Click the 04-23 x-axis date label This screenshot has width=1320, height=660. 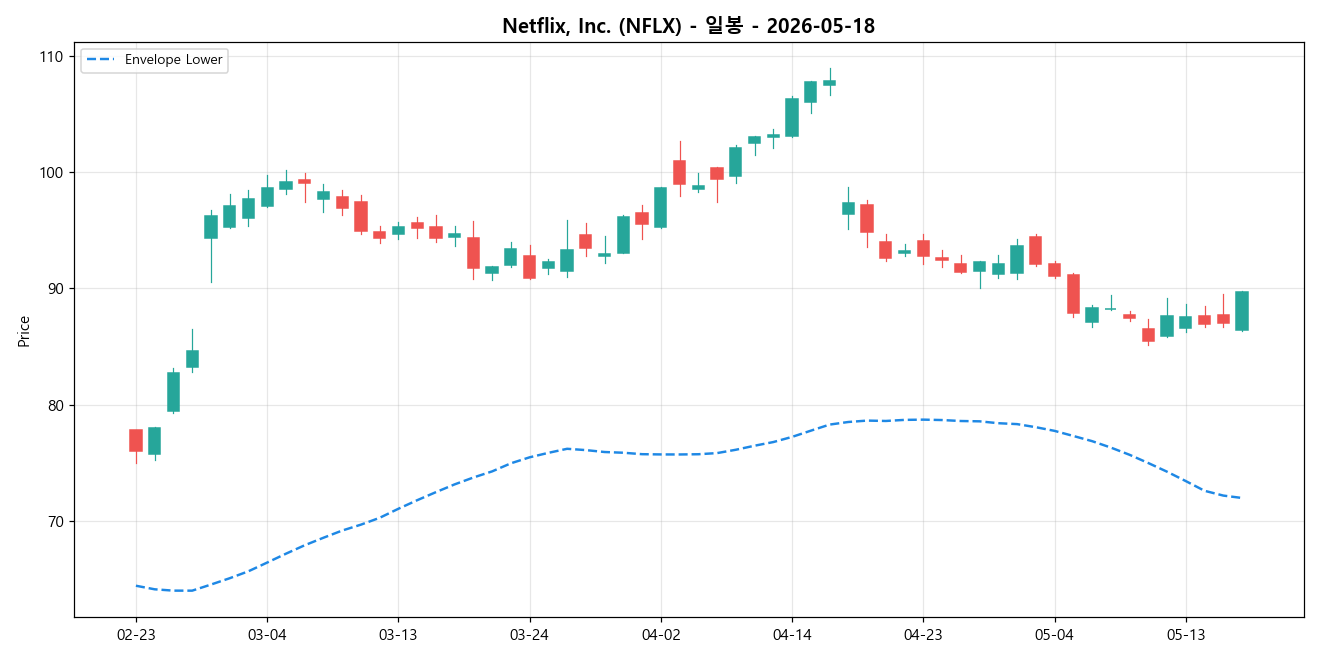(923, 634)
